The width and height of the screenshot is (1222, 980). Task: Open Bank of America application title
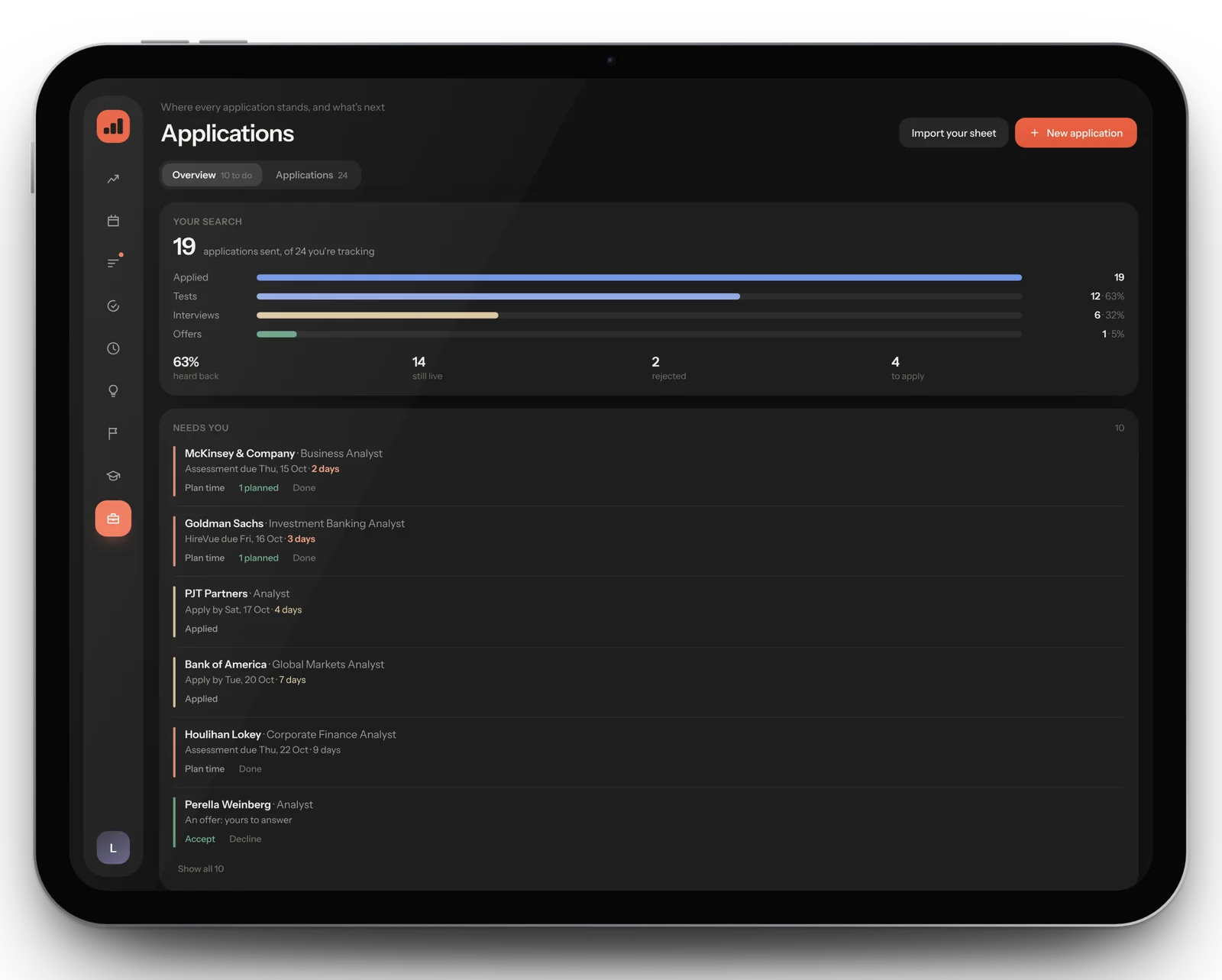pos(225,665)
